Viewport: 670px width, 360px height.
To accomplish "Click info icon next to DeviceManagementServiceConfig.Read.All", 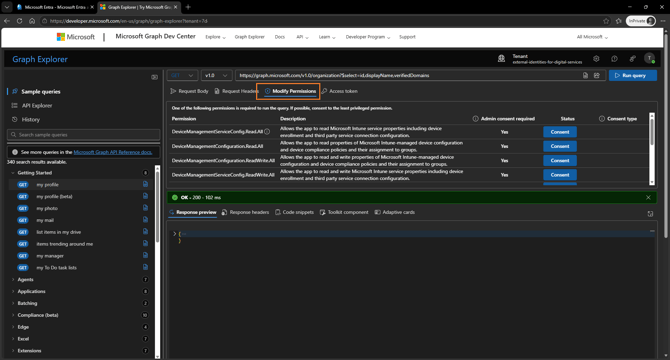I will pyautogui.click(x=267, y=132).
